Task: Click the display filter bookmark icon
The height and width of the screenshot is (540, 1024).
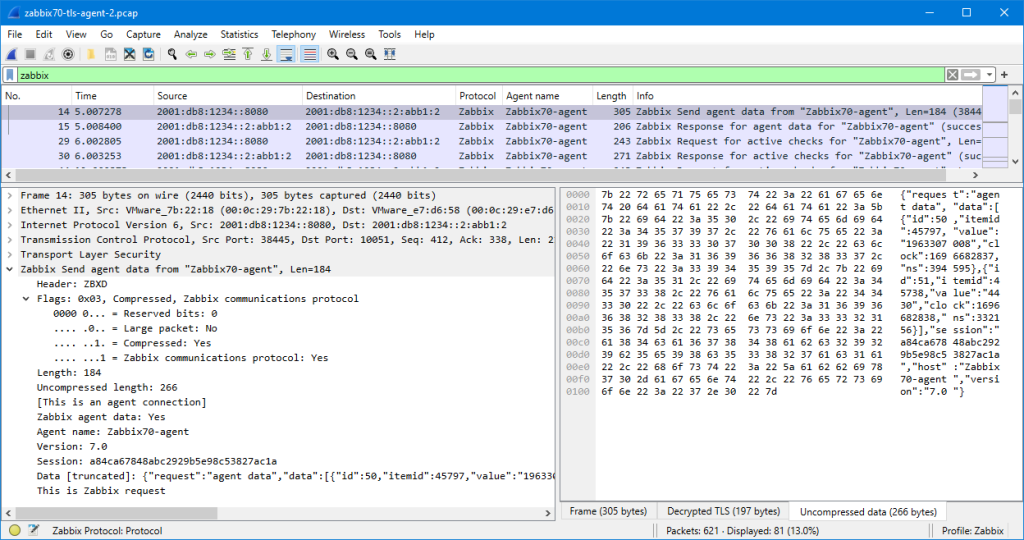Action: click(10, 75)
